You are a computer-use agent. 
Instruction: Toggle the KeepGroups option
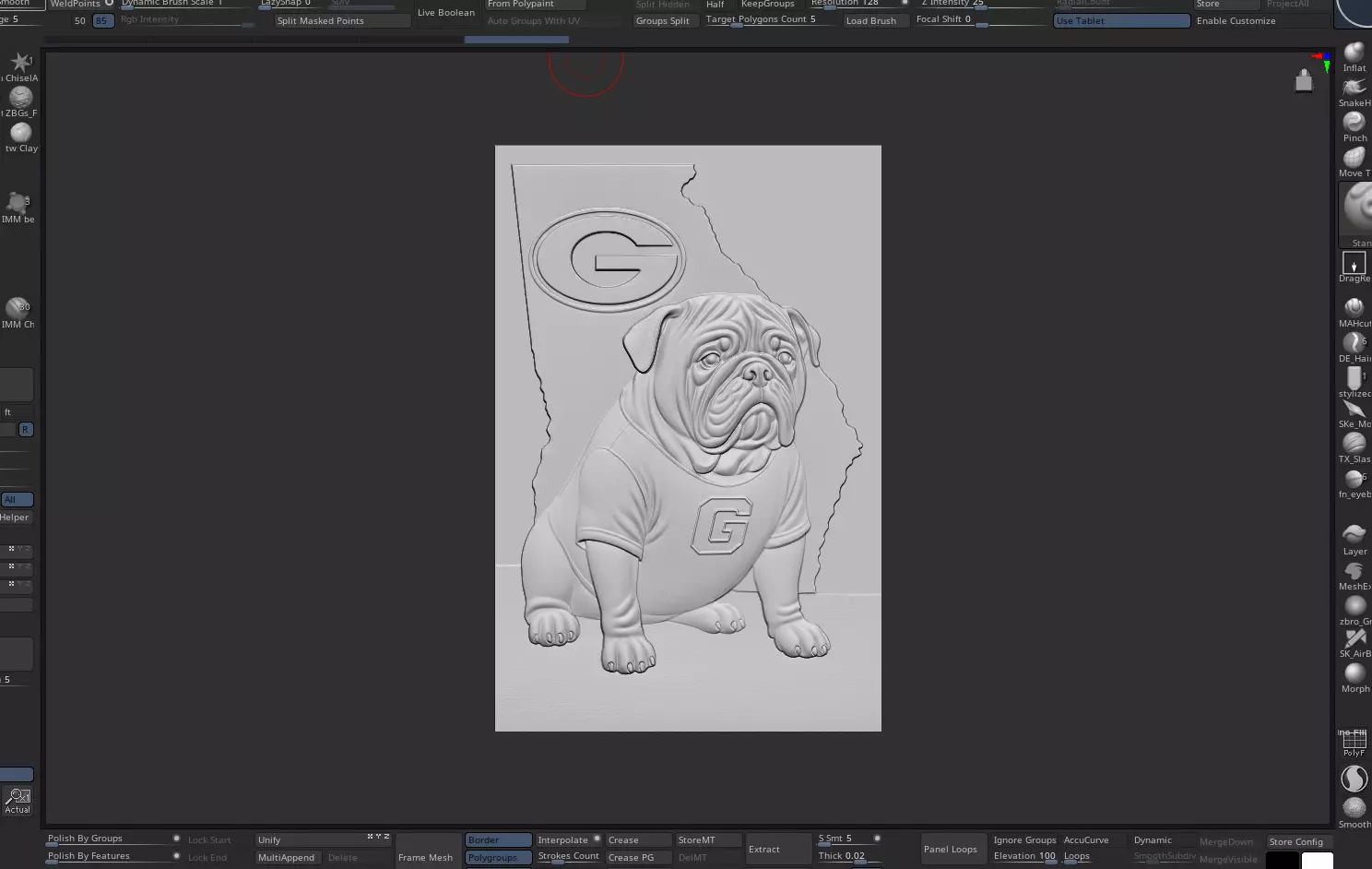[x=767, y=4]
